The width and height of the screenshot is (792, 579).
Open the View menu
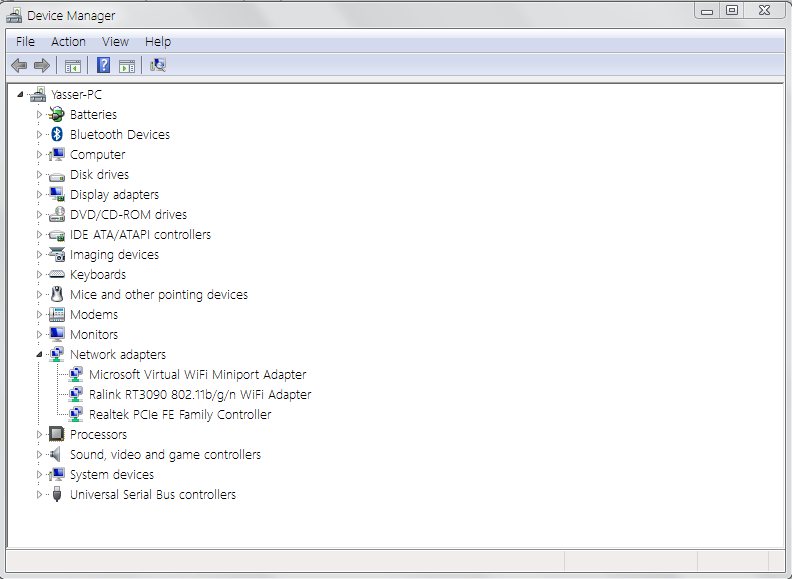[115, 41]
